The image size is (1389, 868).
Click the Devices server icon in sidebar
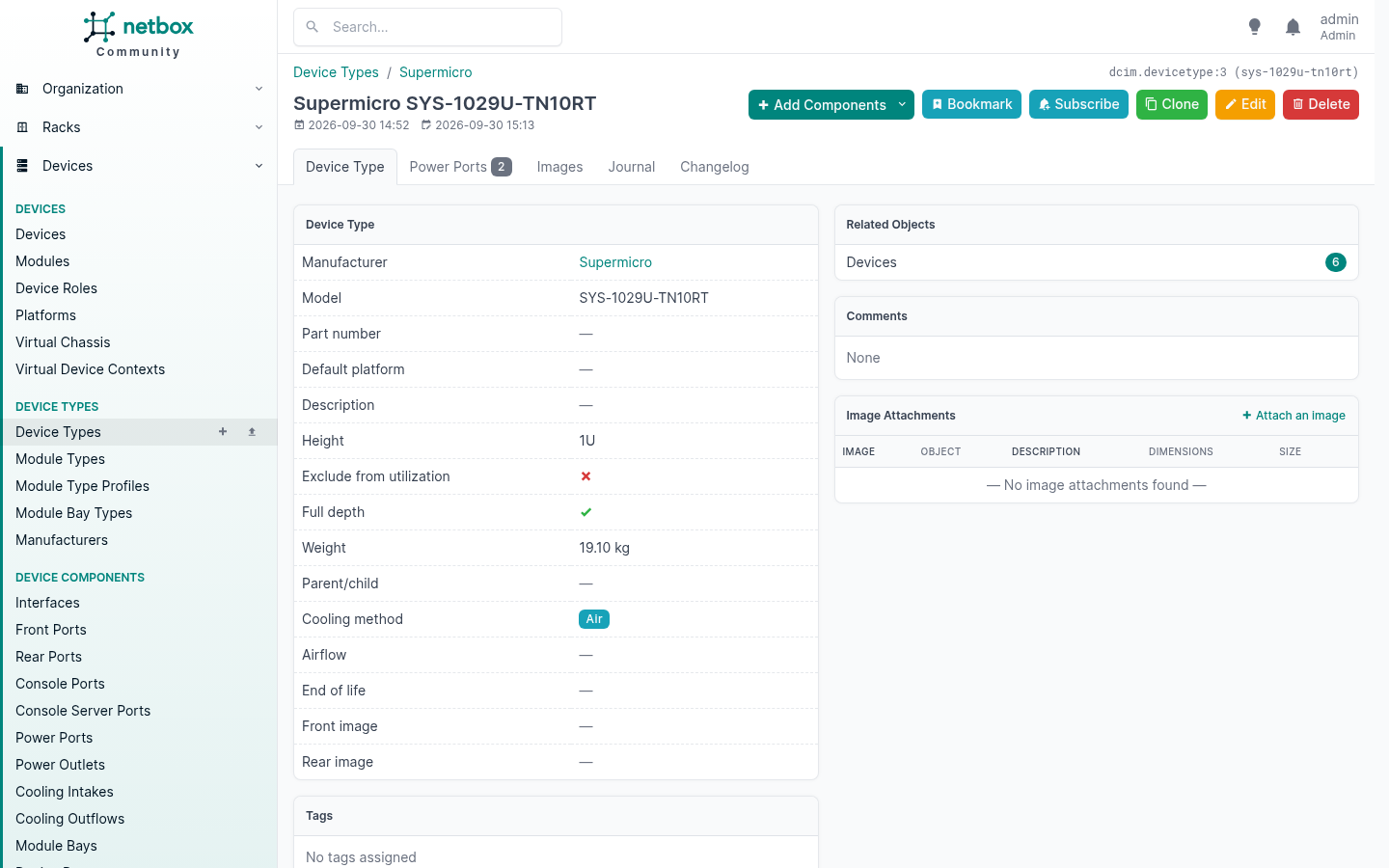[x=22, y=166]
